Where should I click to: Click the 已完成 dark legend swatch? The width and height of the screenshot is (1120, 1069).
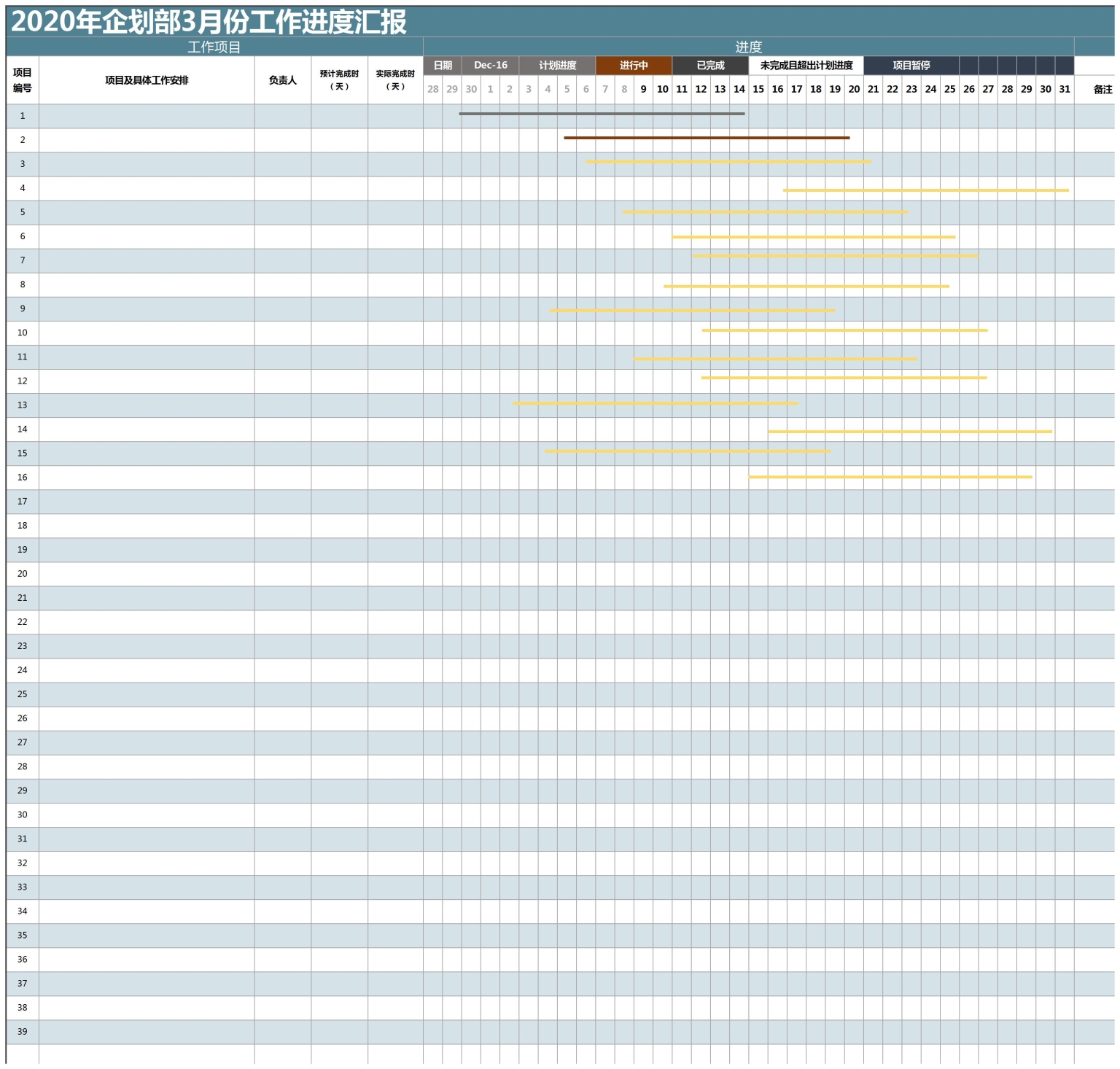710,66
